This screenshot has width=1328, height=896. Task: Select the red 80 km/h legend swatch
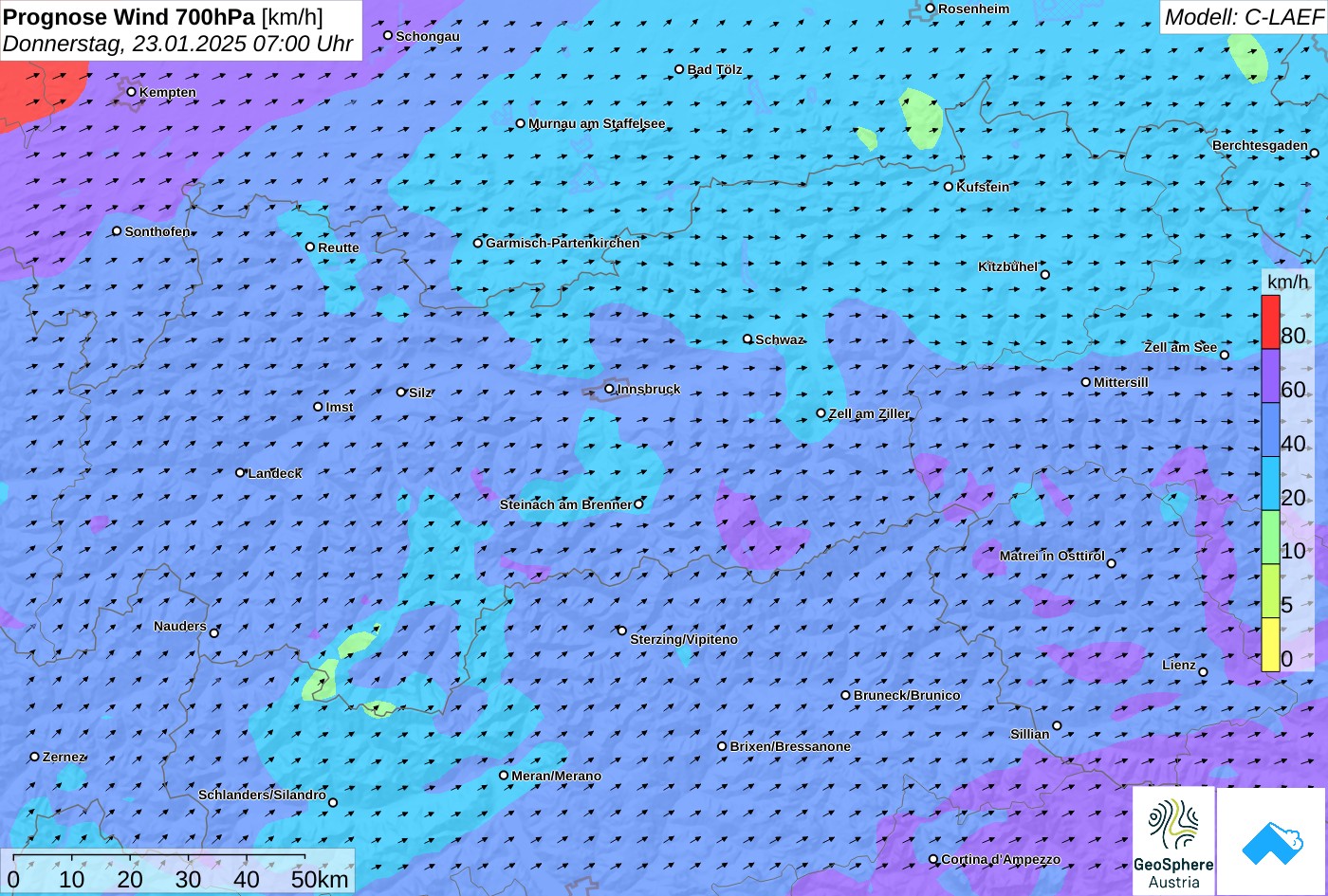(1270, 322)
